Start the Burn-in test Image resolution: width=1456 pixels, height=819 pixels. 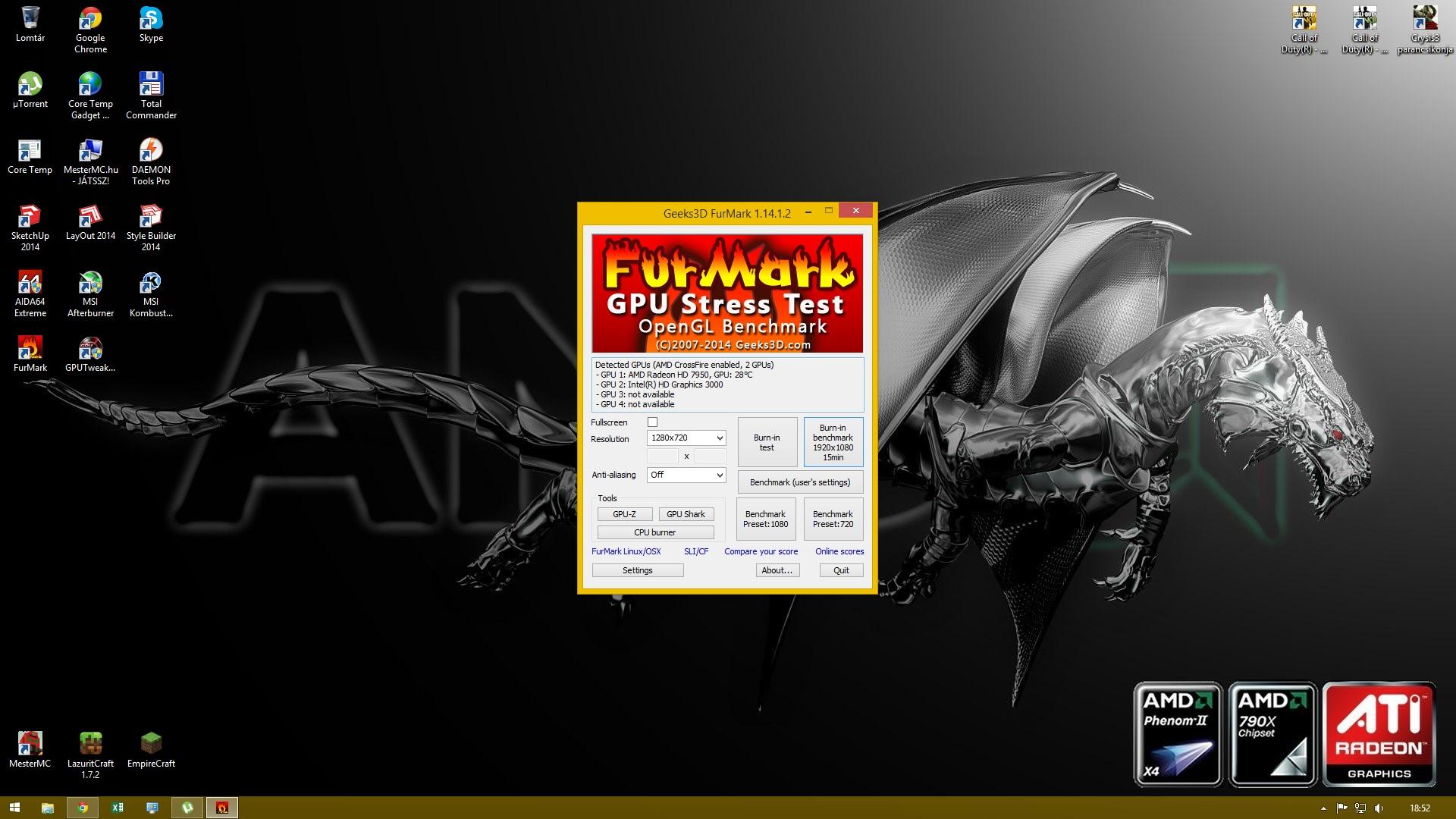point(767,442)
